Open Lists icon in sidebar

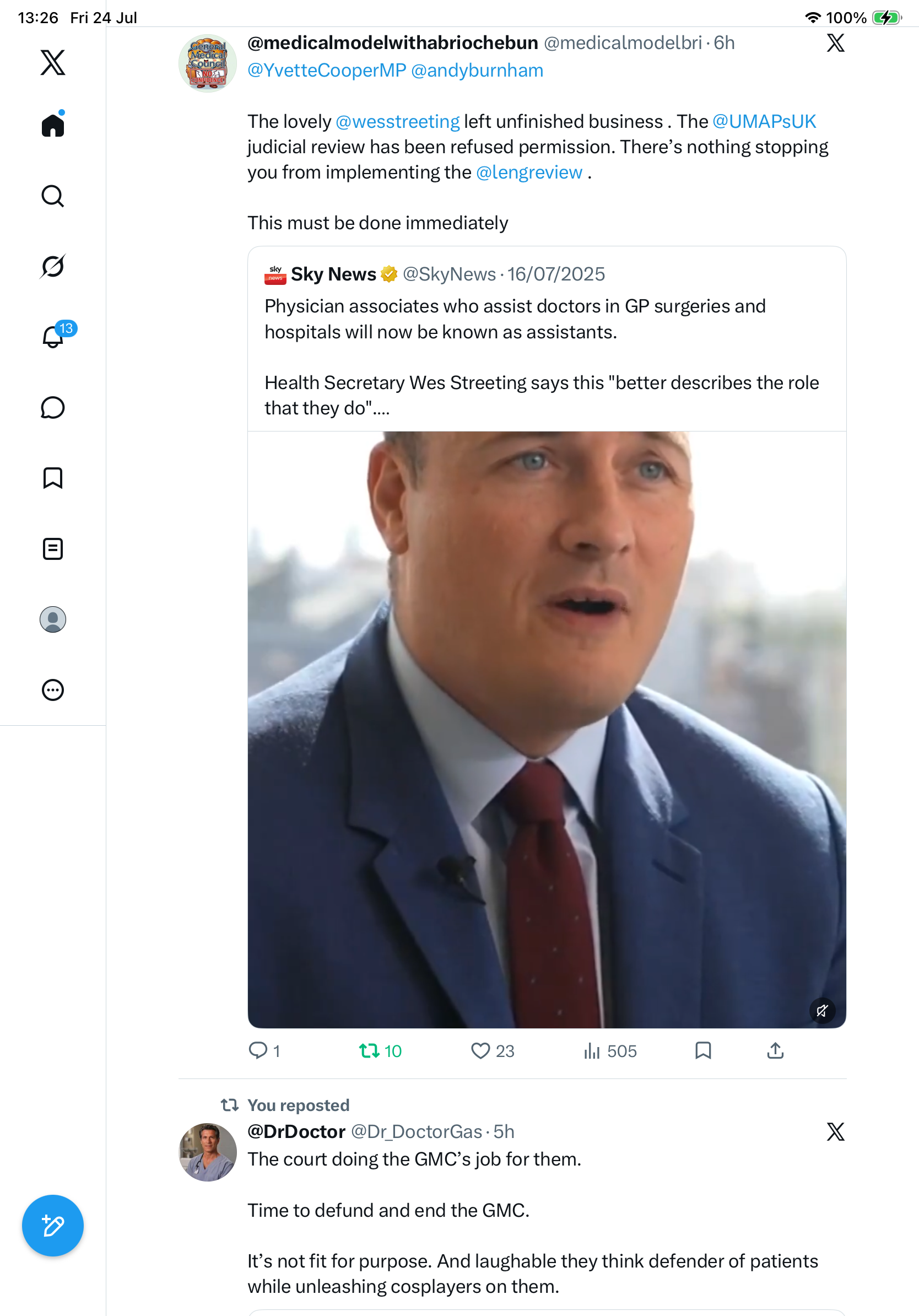[x=53, y=548]
